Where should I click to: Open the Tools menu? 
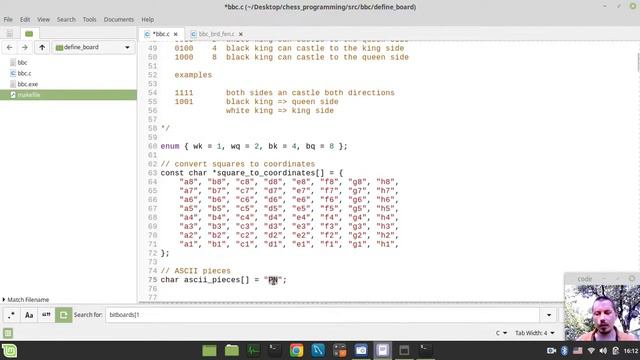point(89,20)
